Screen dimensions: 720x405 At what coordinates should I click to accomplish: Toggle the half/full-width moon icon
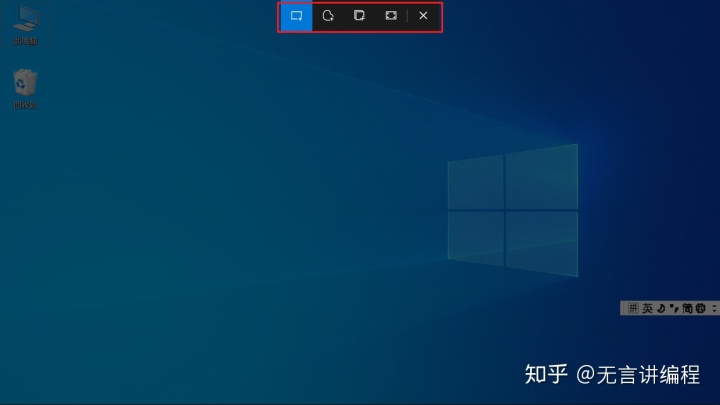click(661, 308)
